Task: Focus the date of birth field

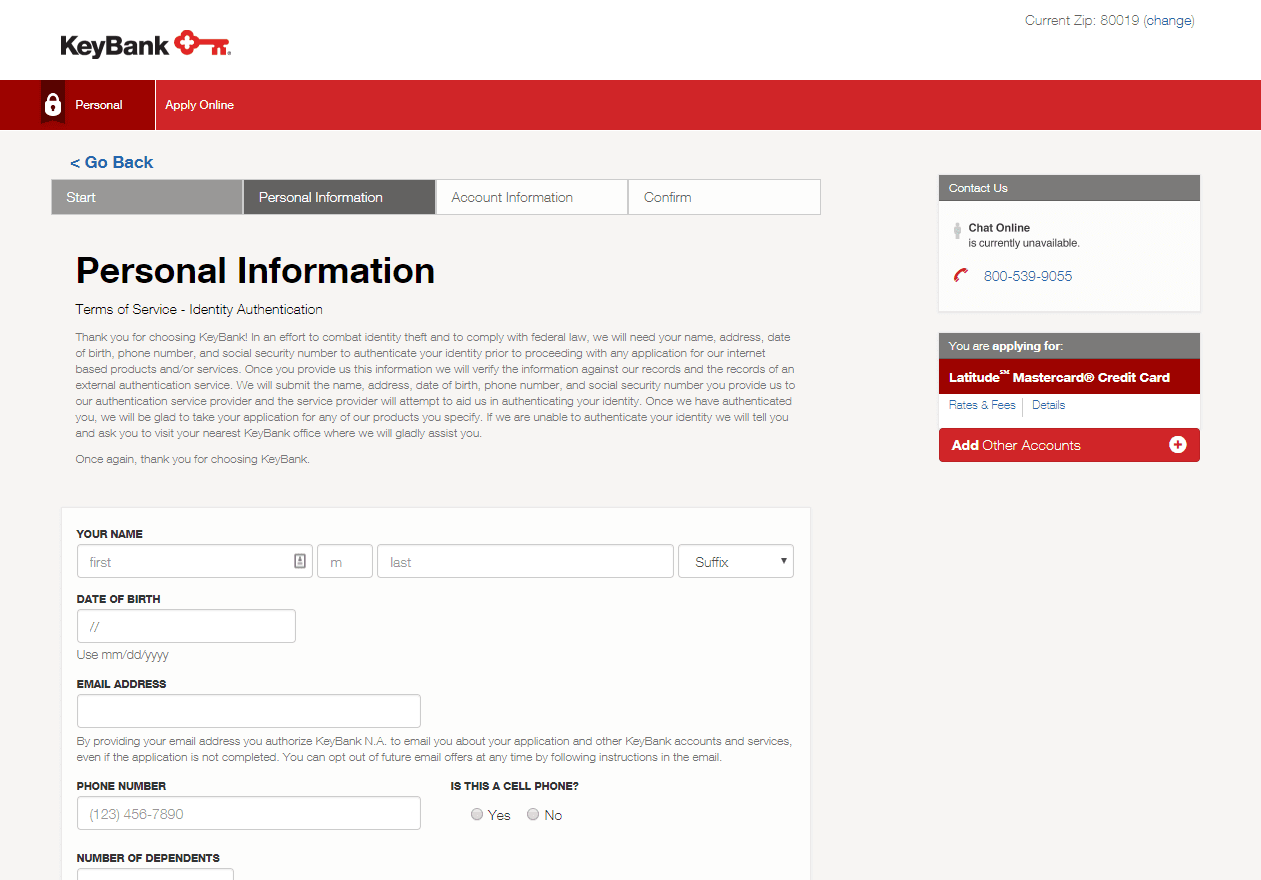Action: (x=186, y=626)
